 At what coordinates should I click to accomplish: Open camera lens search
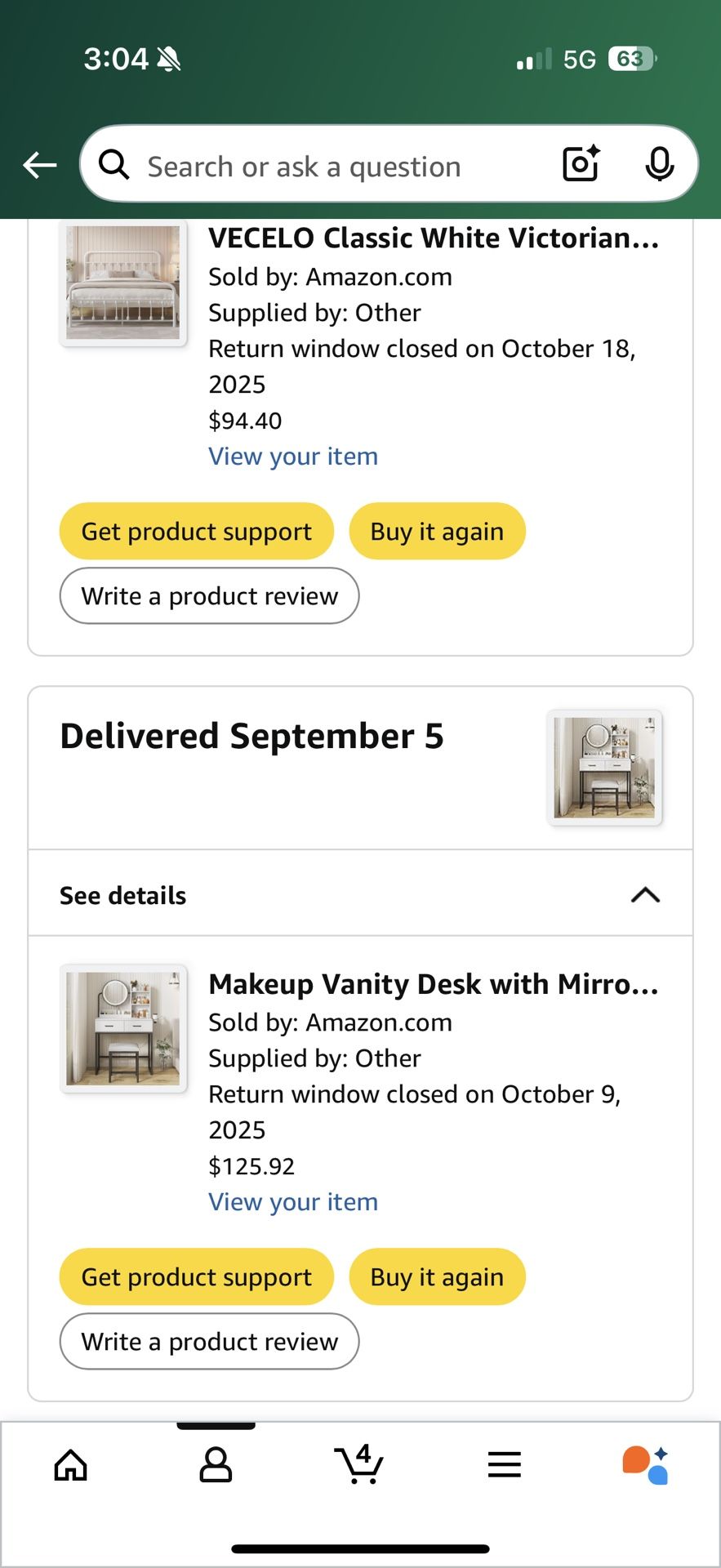coord(581,164)
